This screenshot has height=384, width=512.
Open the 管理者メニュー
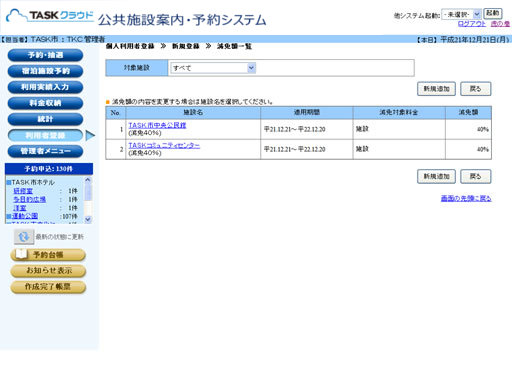(x=45, y=151)
